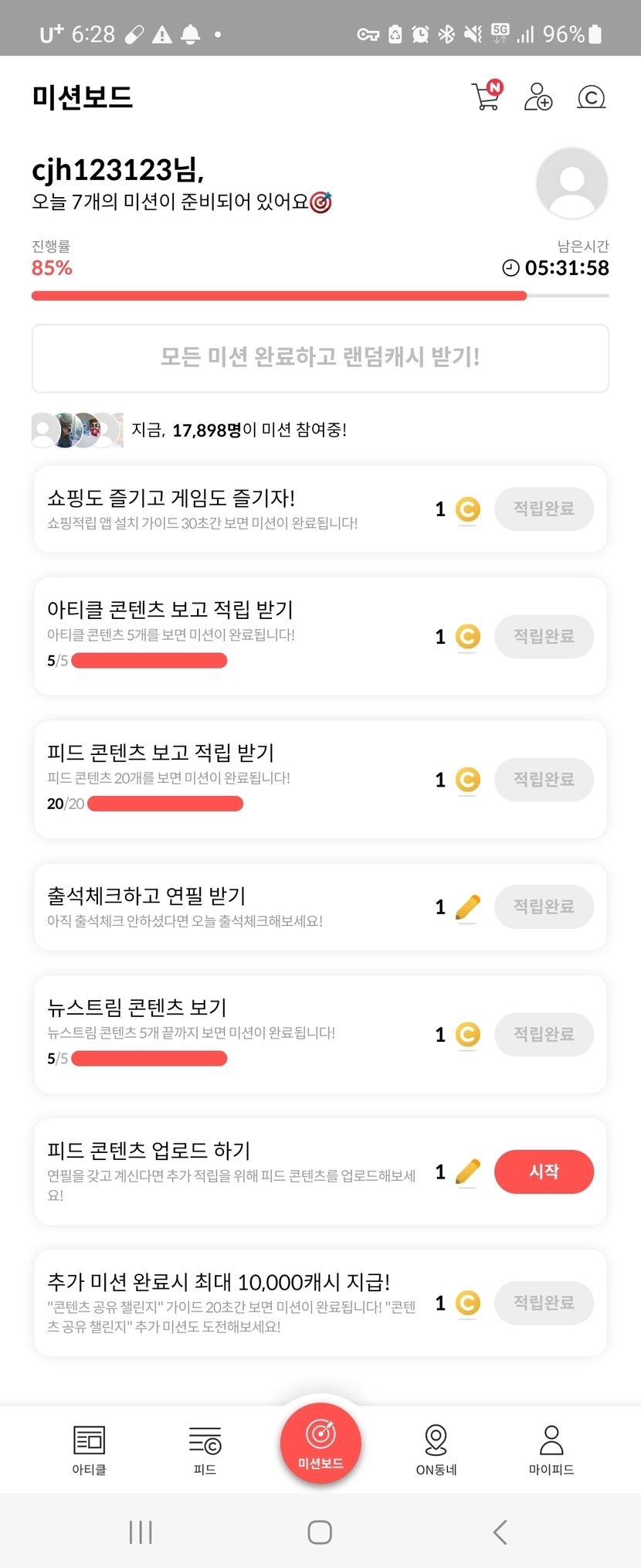
Task: Go to the 마이피드 tab
Action: (x=551, y=1449)
